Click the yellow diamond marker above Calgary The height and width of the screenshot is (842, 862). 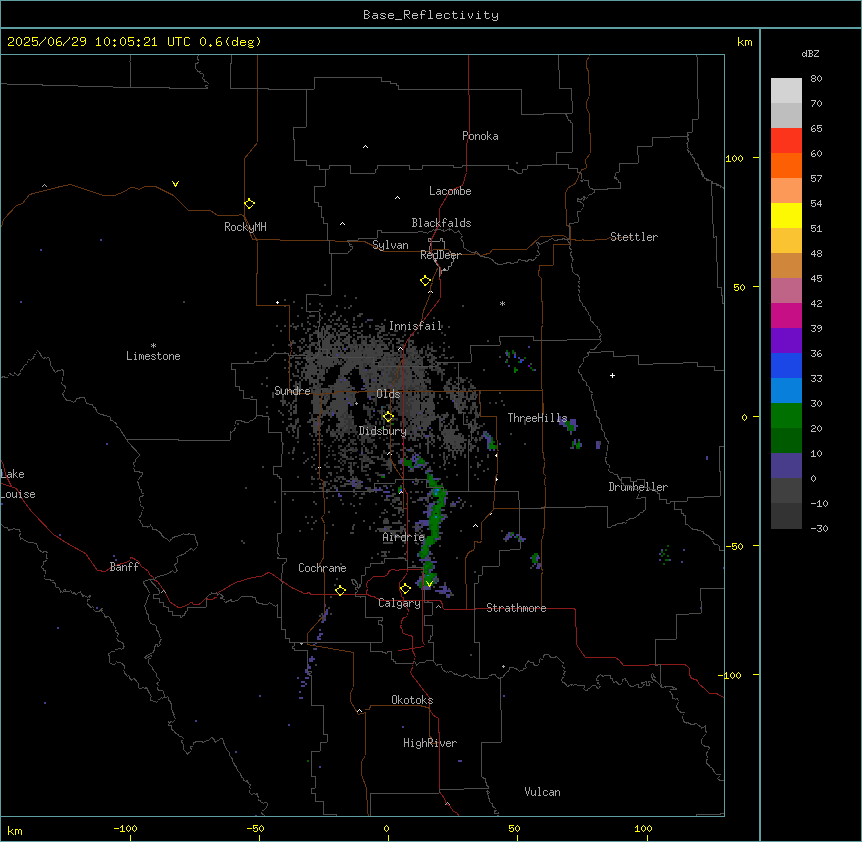point(405,589)
